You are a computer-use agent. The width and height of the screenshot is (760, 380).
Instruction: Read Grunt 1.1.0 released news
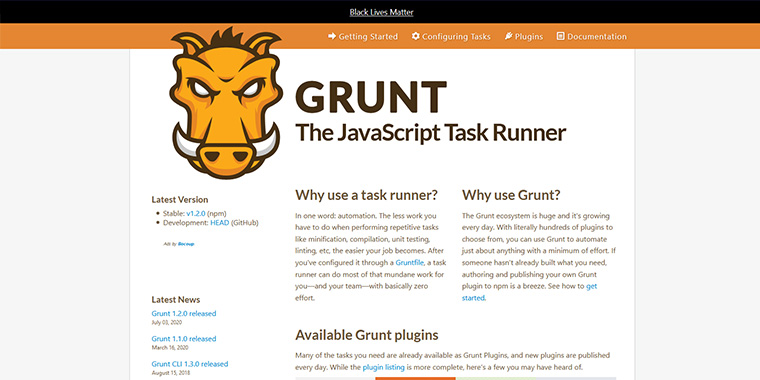(184, 339)
